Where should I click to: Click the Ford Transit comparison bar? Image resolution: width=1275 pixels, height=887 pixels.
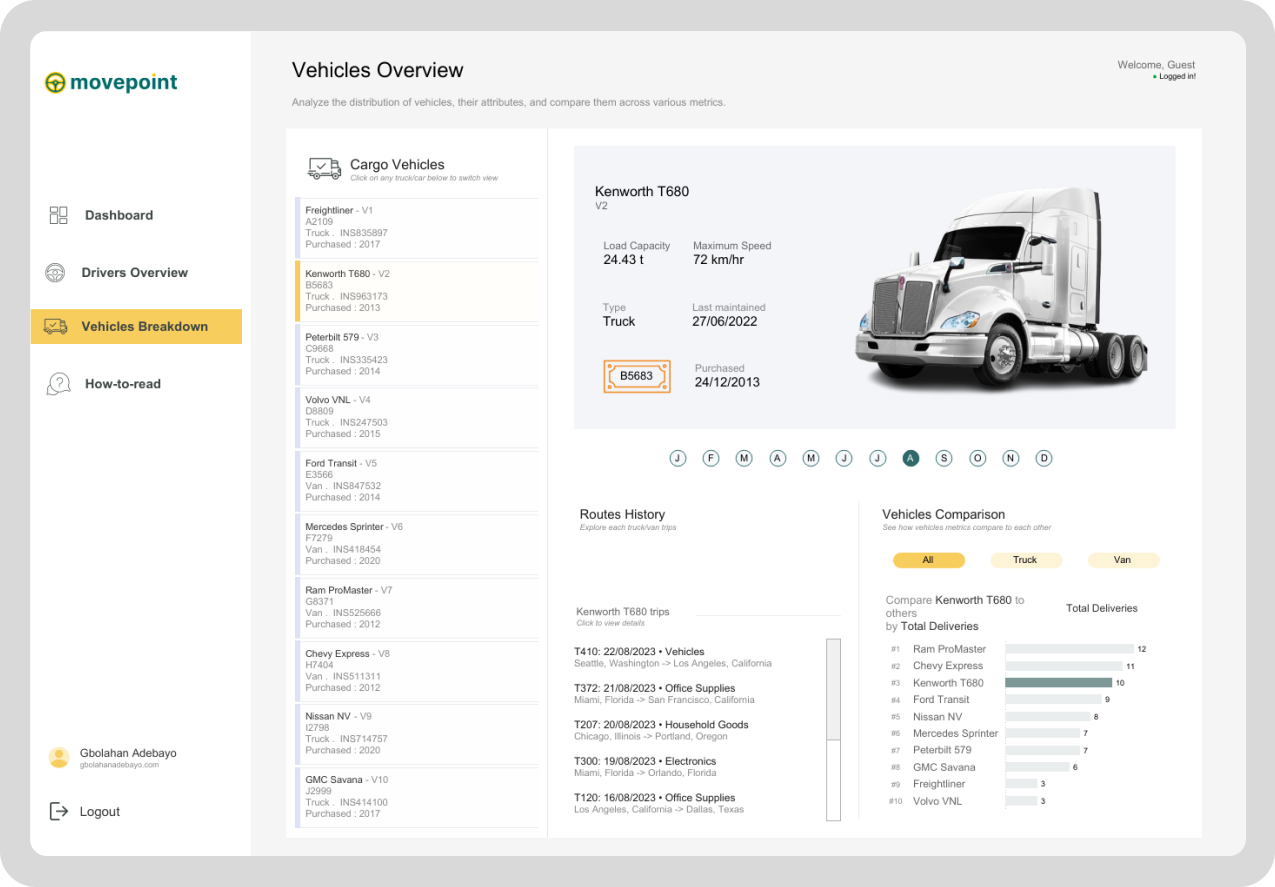pyautogui.click(x=1053, y=700)
